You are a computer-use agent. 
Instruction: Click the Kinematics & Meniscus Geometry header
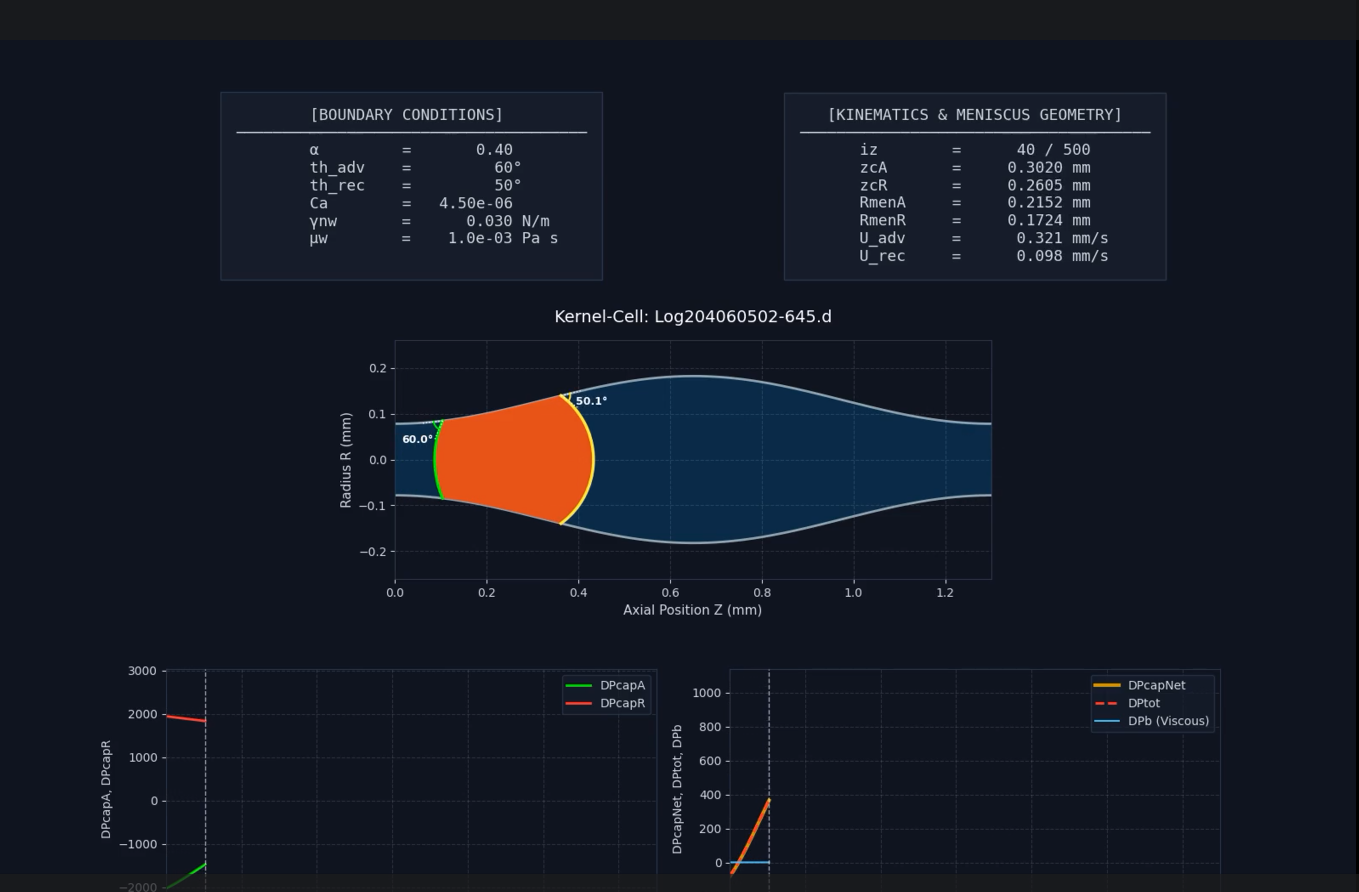(x=974, y=115)
